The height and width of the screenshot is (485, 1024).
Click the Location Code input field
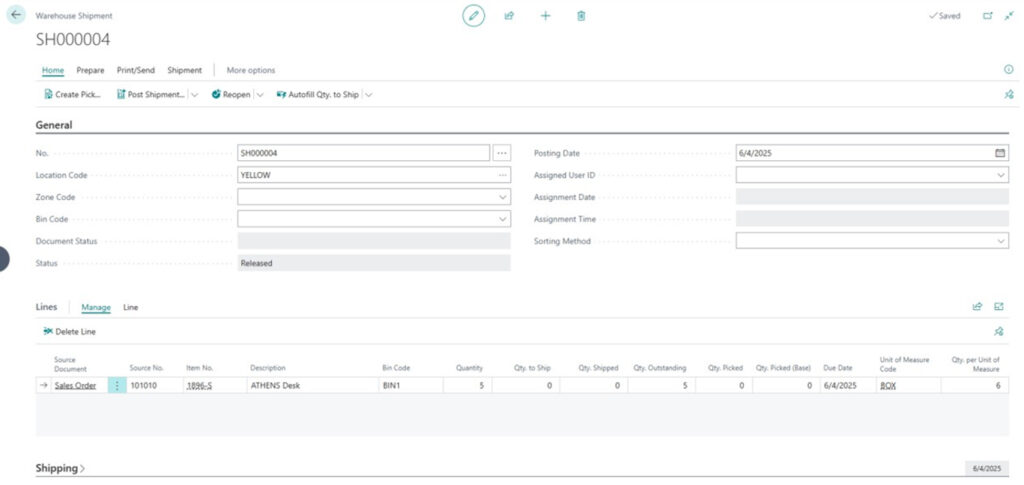coord(365,175)
